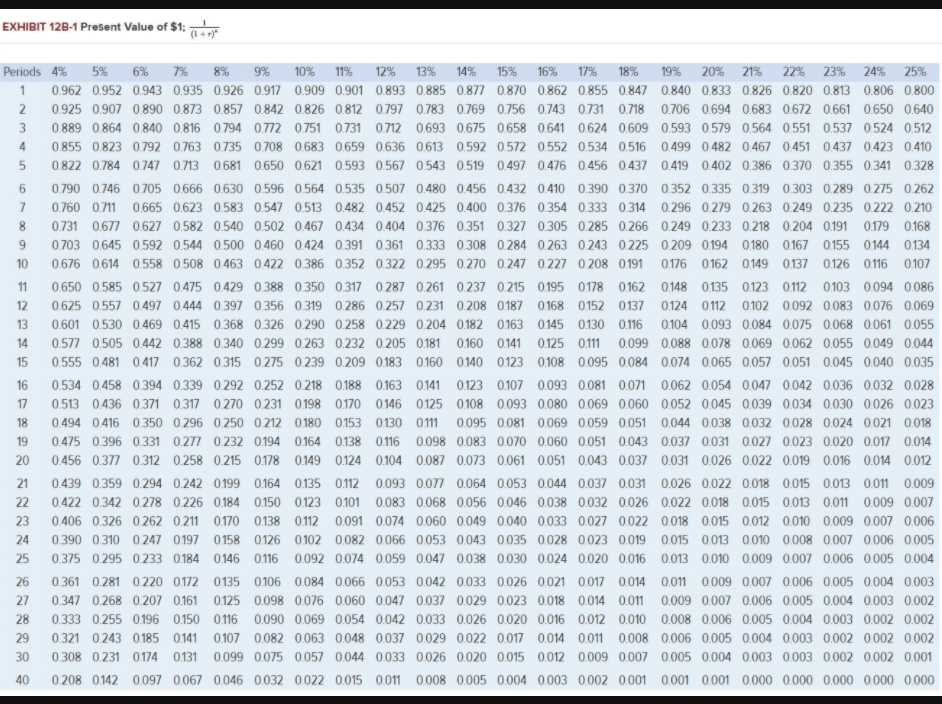Image resolution: width=942 pixels, height=704 pixels.
Task: Click the period 15 row label
Action: [22, 363]
